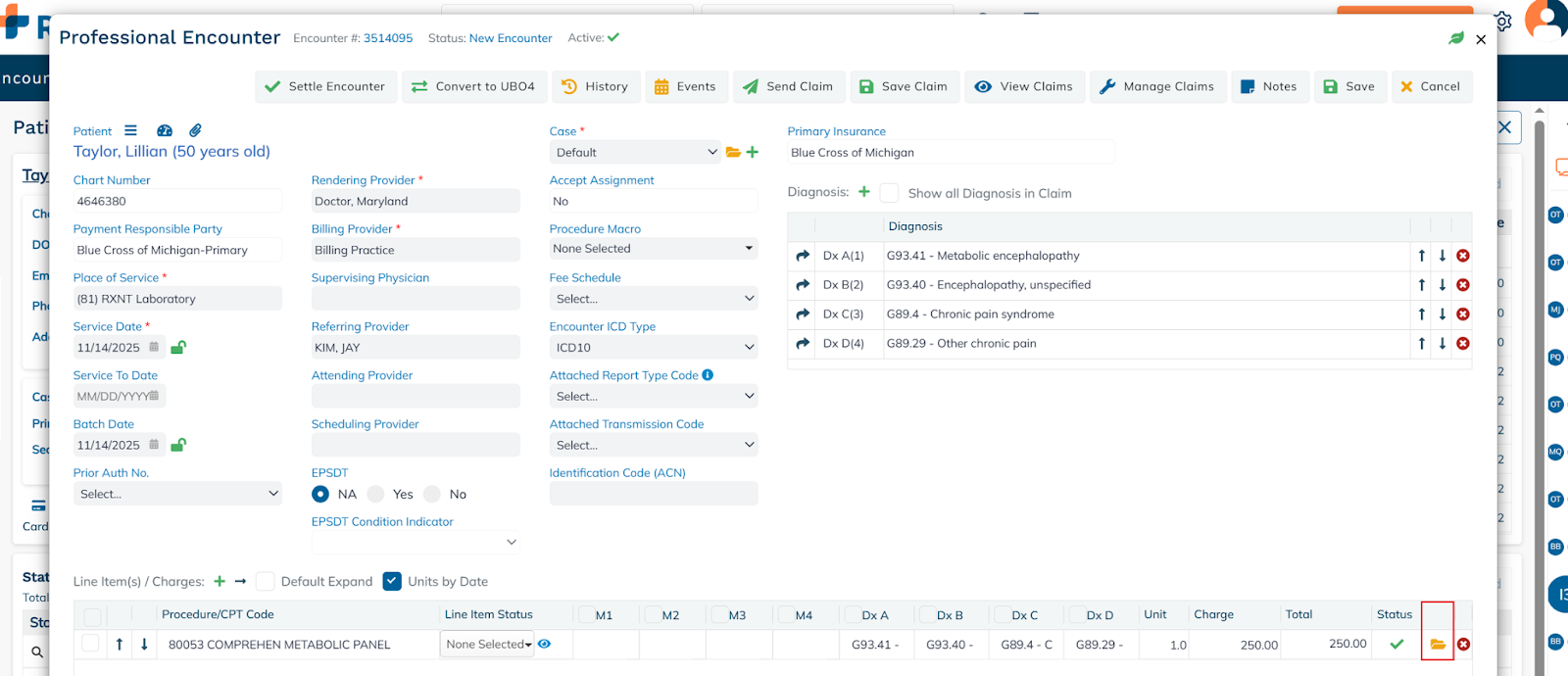Open the orange folder icon beside Case
The width and height of the screenshot is (1568, 676).
(733, 152)
